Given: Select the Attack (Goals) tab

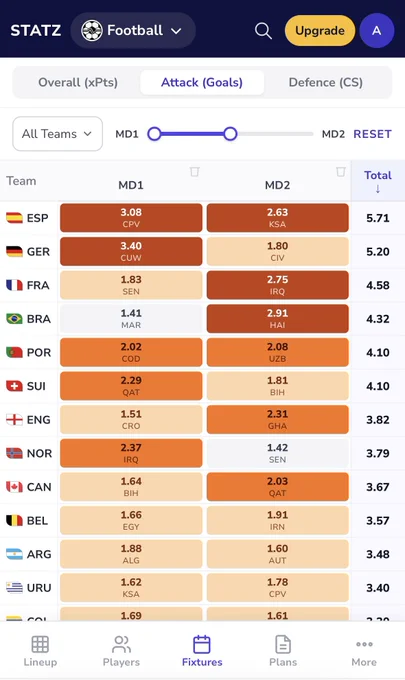Looking at the screenshot, I should coord(202,82).
